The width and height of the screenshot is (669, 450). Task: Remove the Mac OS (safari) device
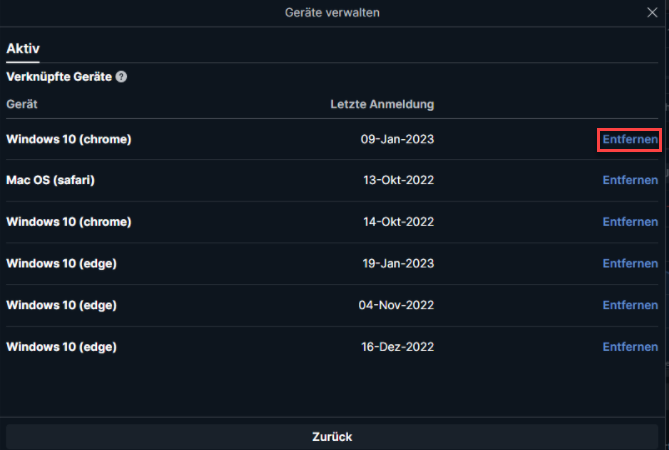coord(630,180)
